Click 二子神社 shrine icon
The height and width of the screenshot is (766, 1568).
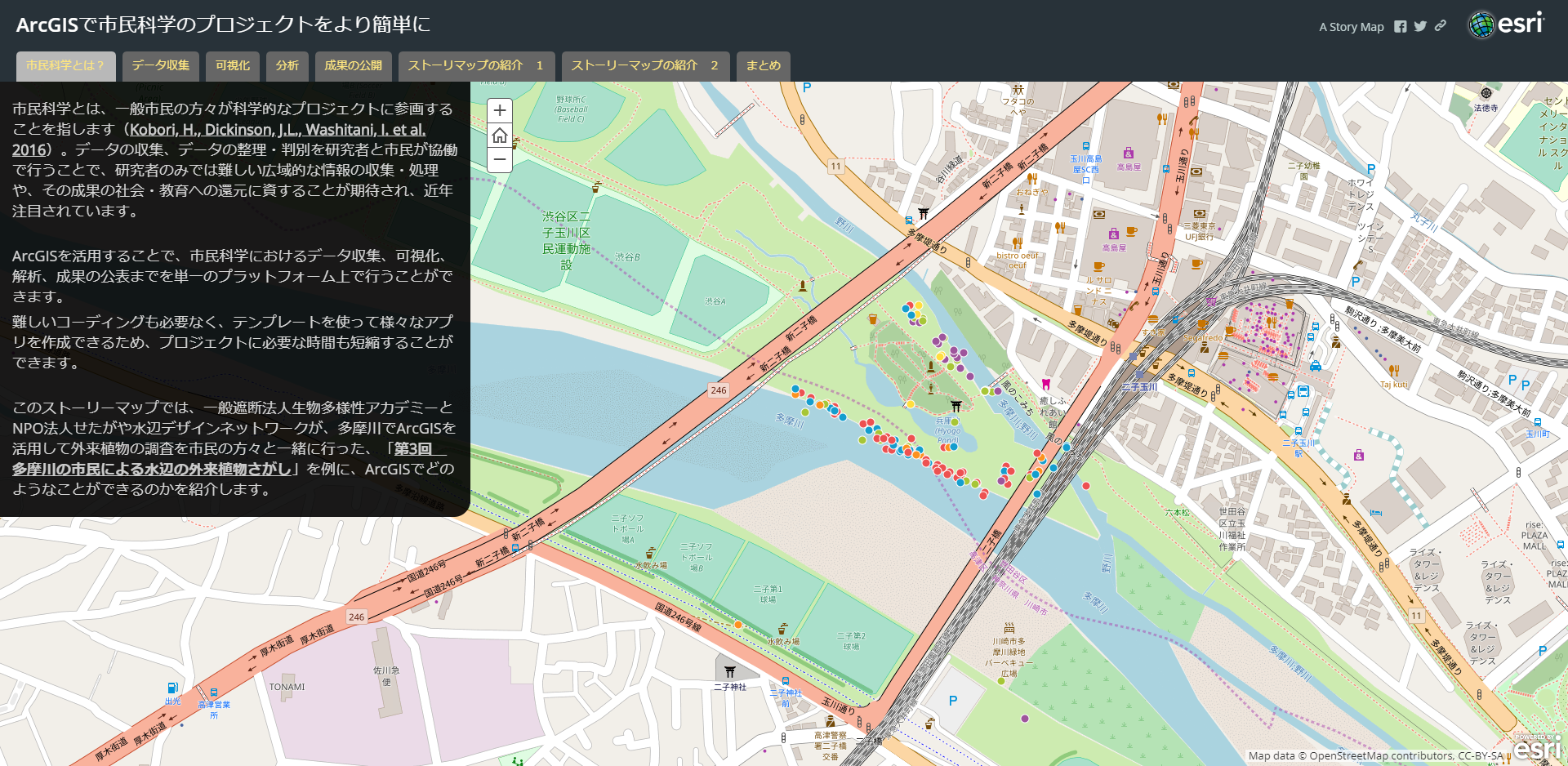[x=730, y=672]
